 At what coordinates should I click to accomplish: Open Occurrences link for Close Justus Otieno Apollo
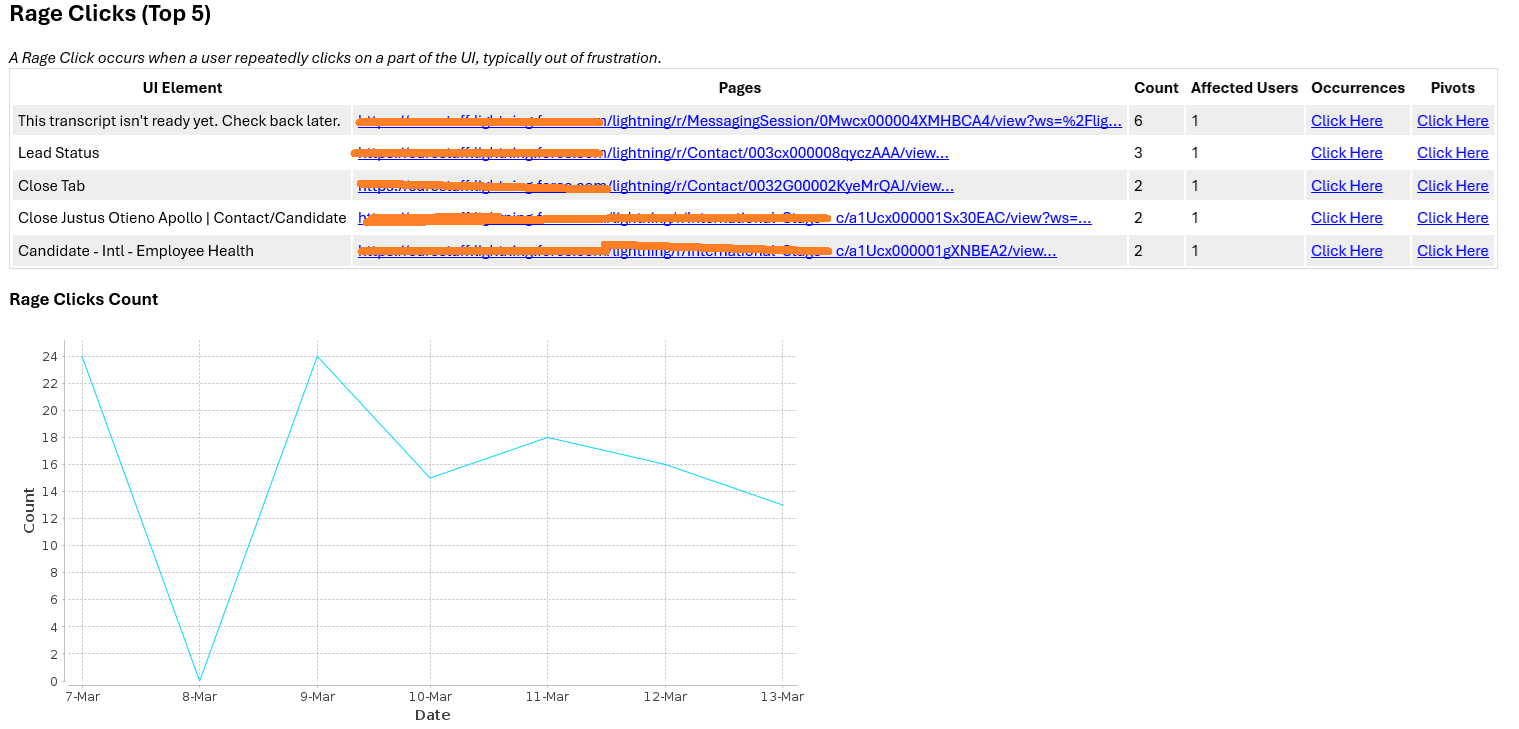[x=1346, y=218]
